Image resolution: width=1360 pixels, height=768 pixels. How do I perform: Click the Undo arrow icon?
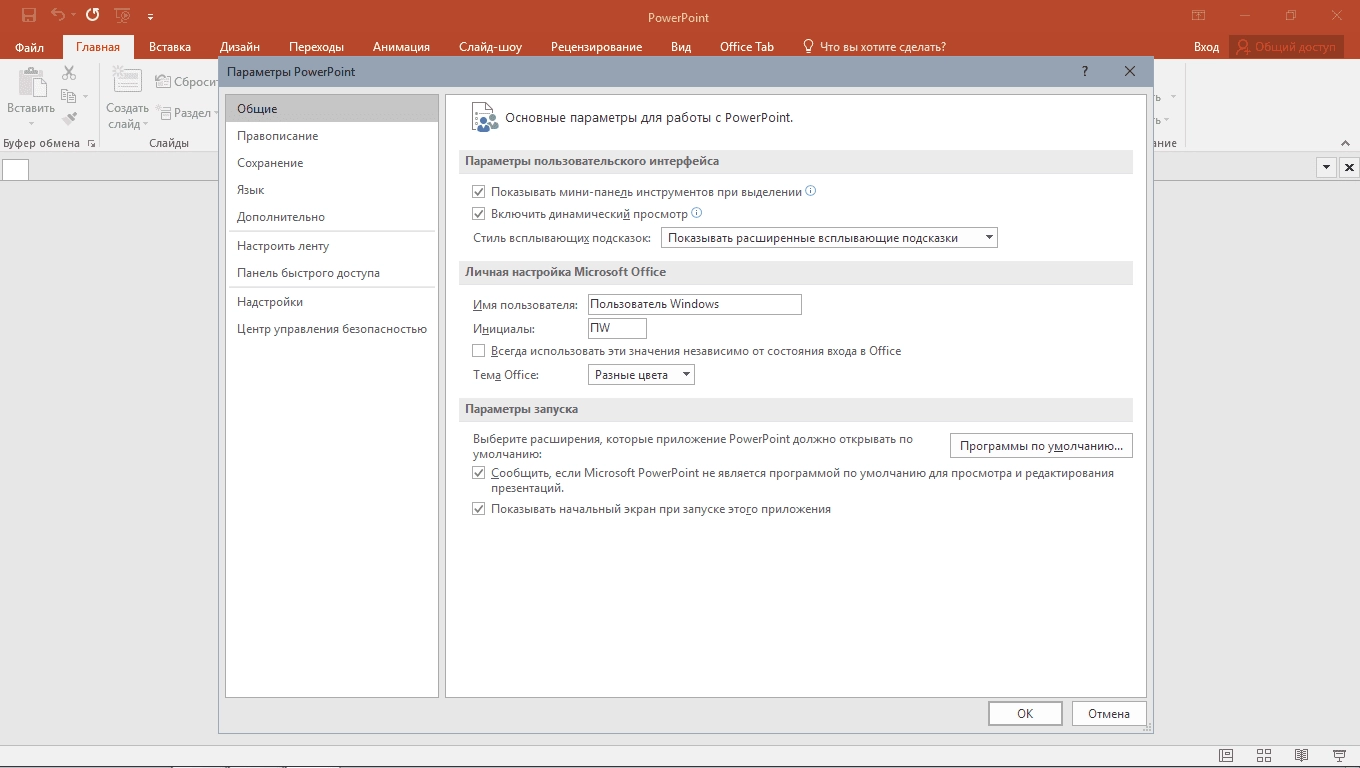coord(57,15)
